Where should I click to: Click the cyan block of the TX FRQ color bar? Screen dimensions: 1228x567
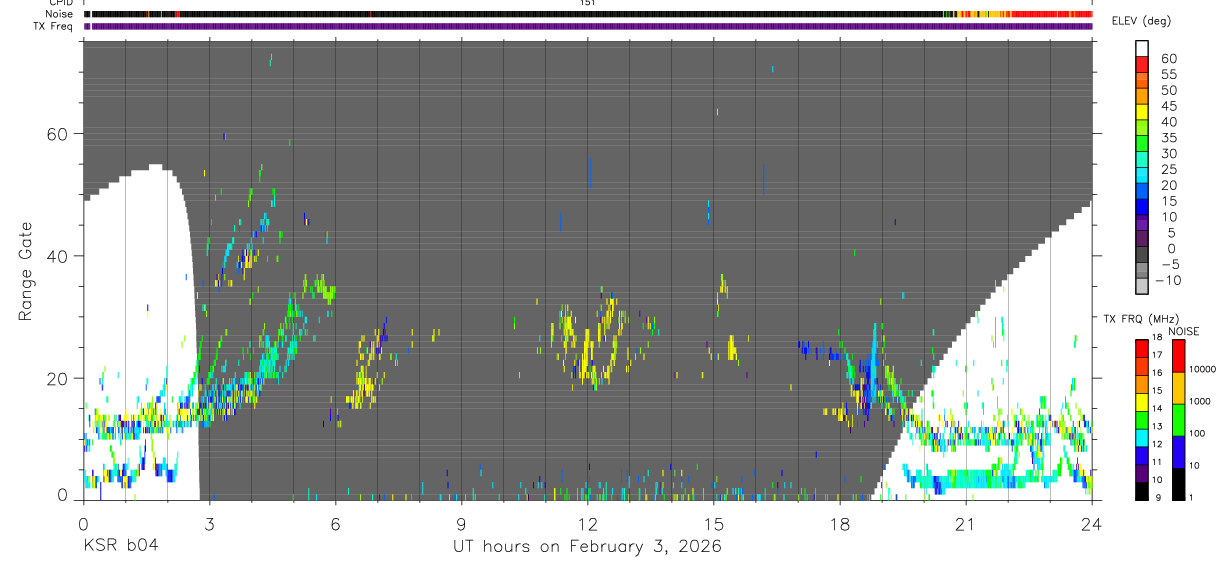1142,437
